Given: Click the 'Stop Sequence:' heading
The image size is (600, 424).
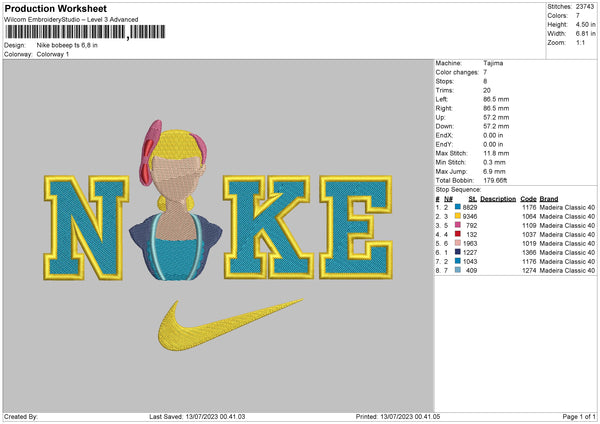Looking at the screenshot, I should pos(458,189).
